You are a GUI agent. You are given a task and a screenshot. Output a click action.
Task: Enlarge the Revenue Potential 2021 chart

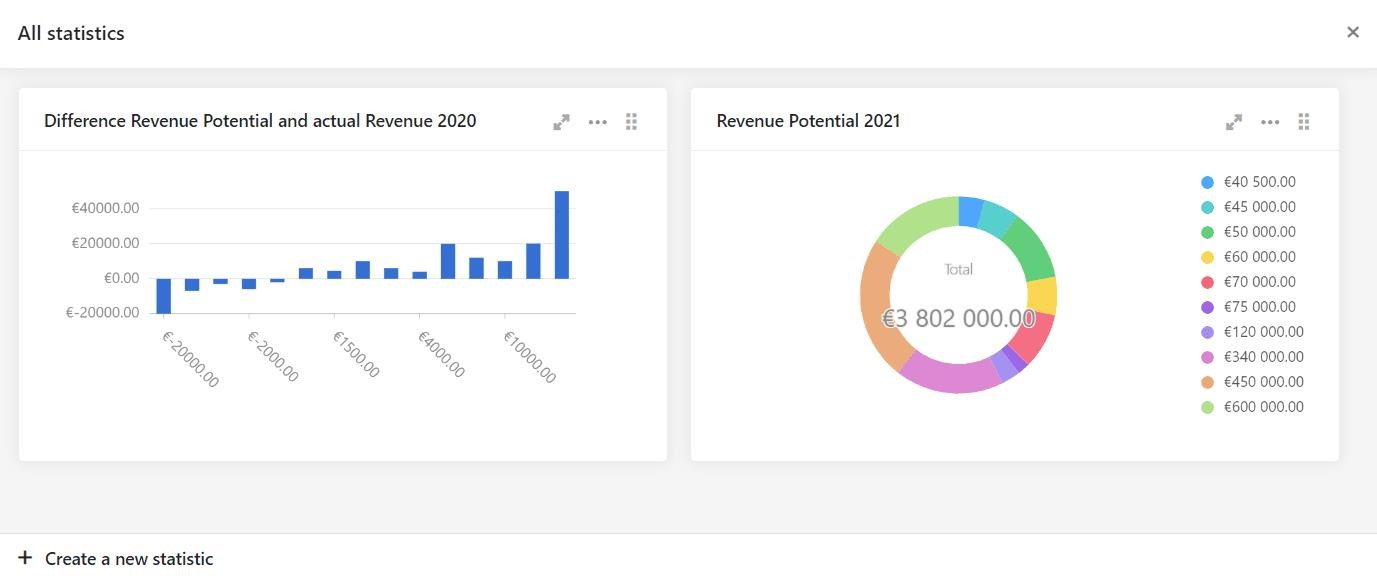coord(1234,122)
